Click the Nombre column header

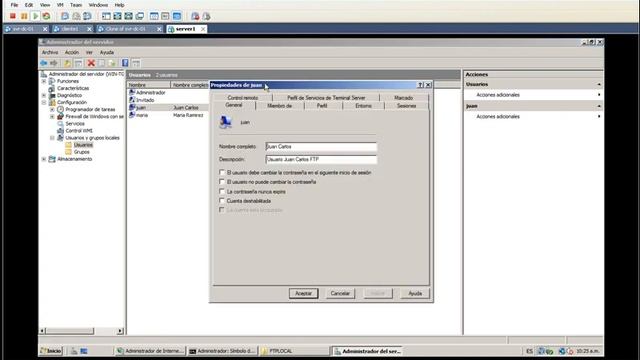149,85
